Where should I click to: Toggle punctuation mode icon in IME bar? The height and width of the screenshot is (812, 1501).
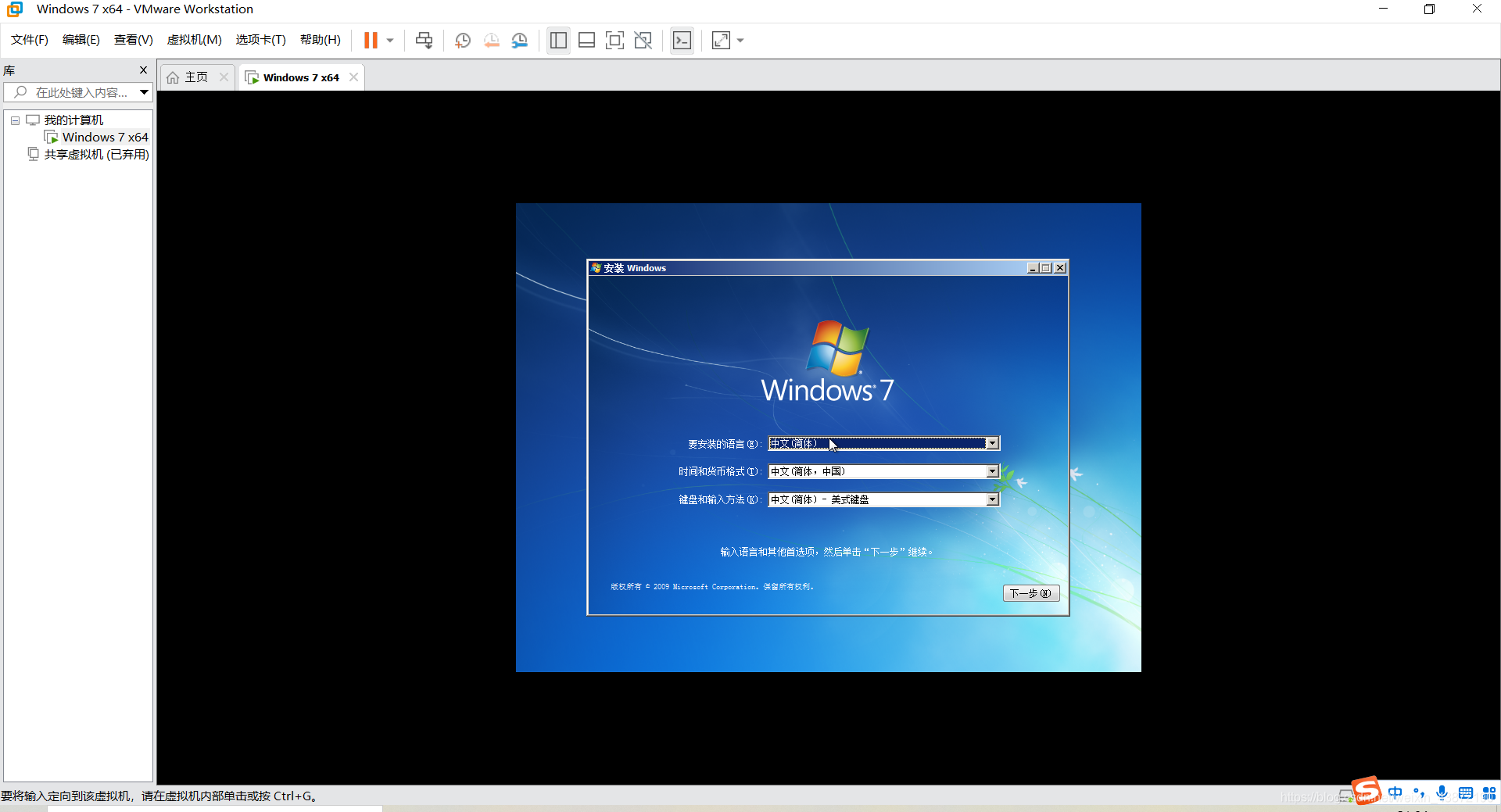click(1419, 792)
